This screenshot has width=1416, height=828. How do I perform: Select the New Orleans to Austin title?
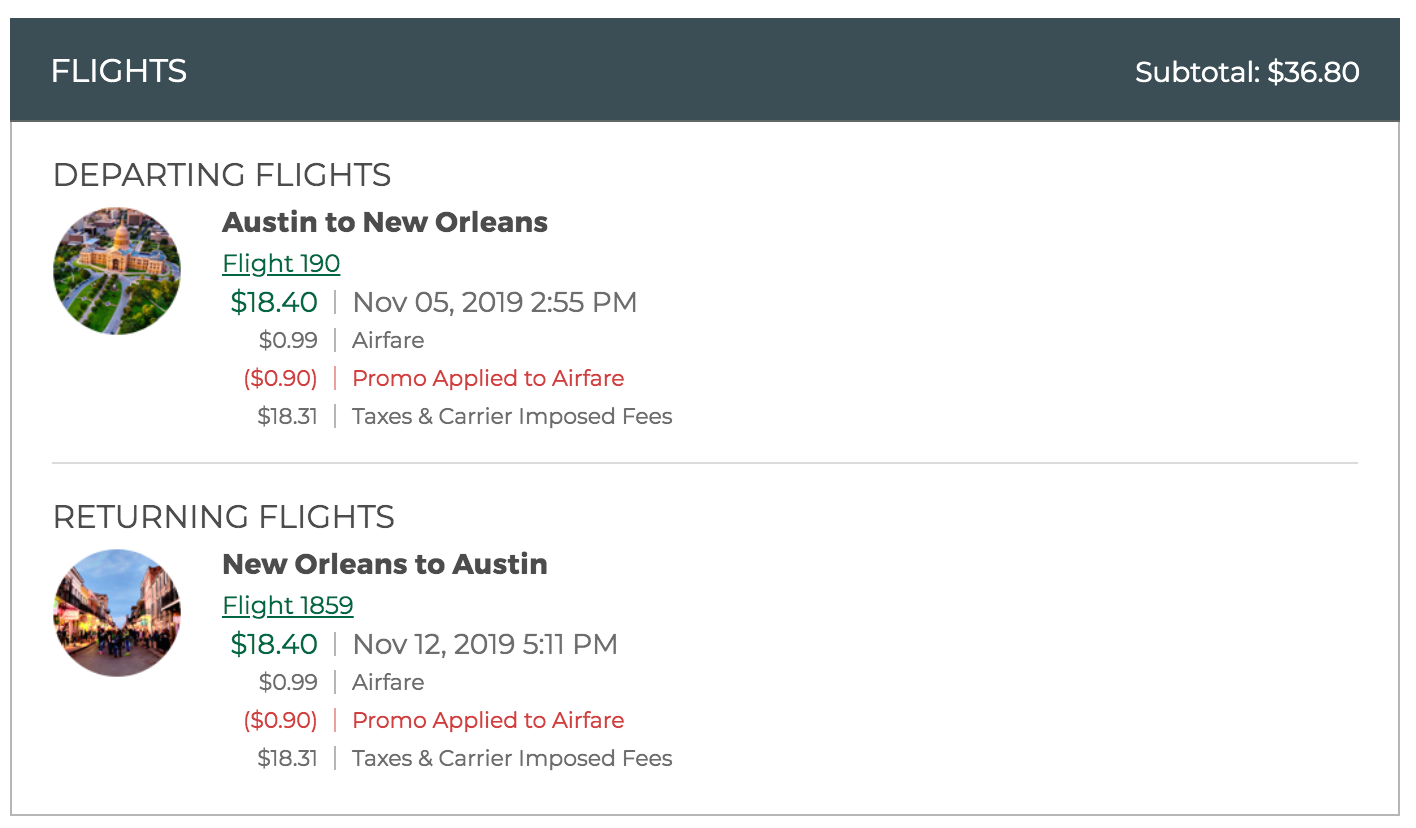pyautogui.click(x=385, y=564)
